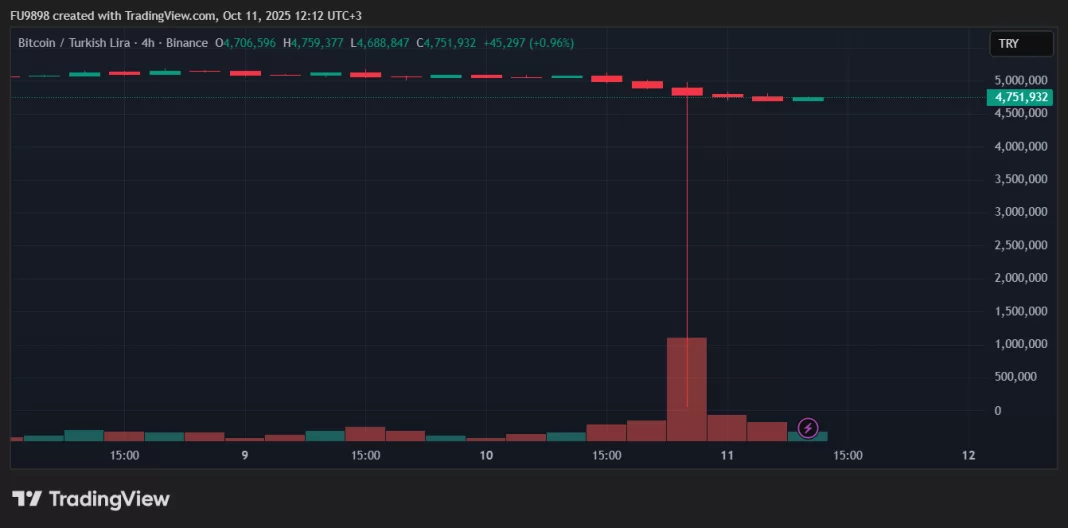Image resolution: width=1068 pixels, height=528 pixels.
Task: Click the TradingView logo icon
Action: tap(27, 499)
